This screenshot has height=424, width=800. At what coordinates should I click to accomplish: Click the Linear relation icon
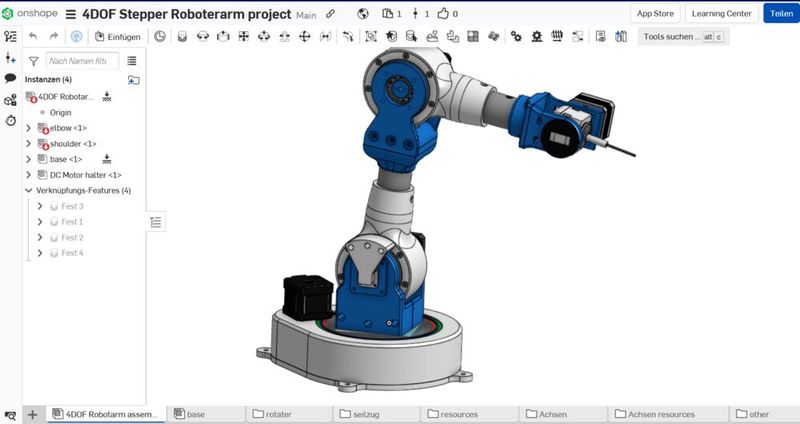578,36
